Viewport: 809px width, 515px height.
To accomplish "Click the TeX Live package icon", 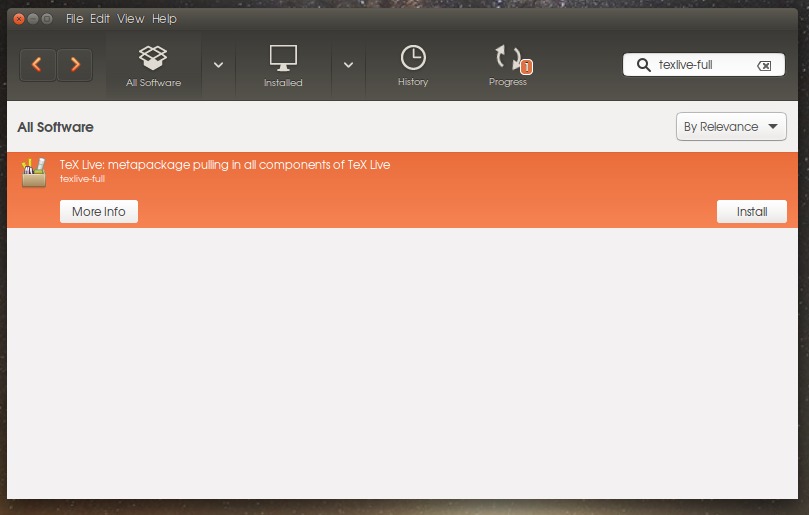I will (34, 172).
